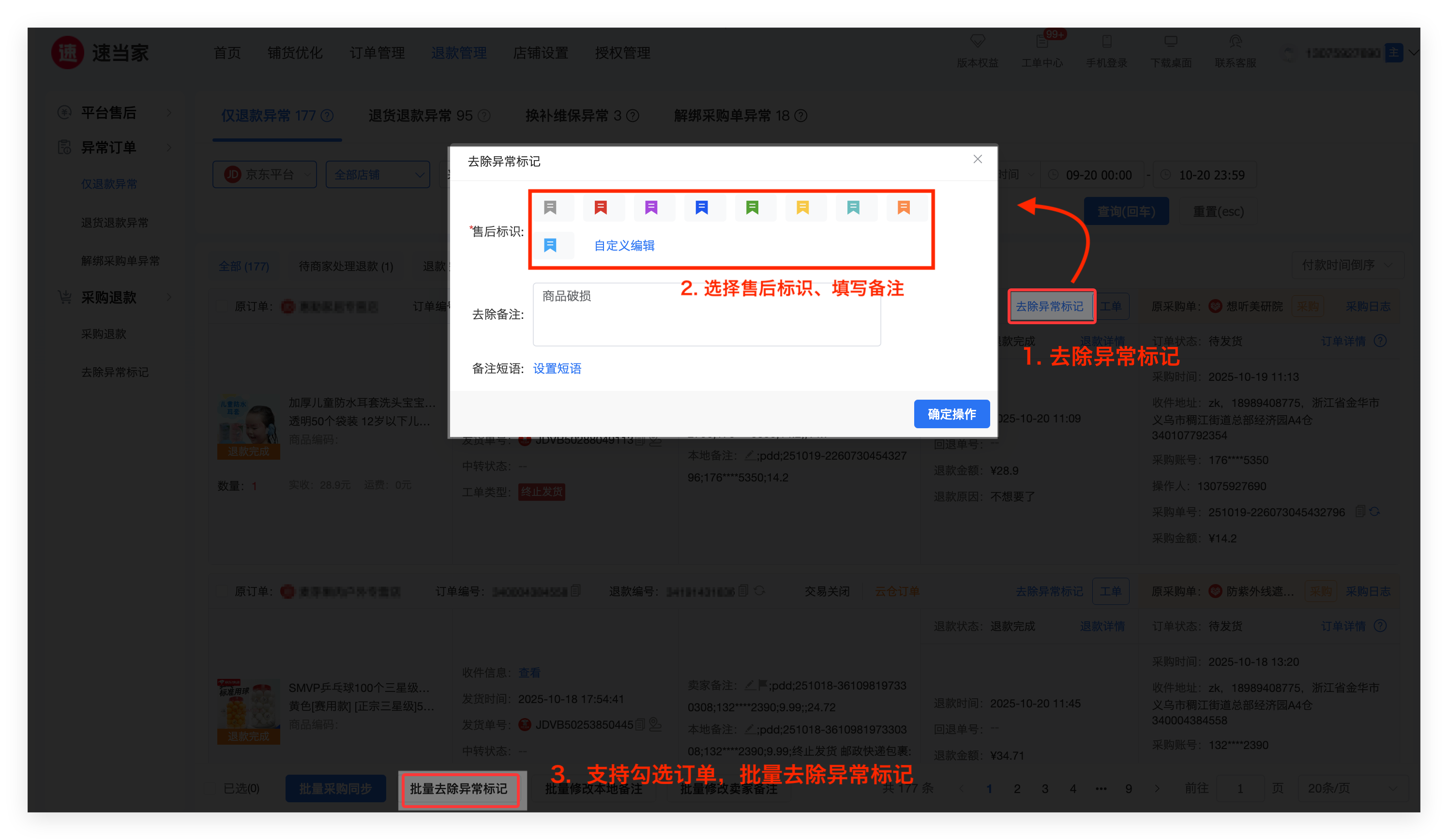Open the 全部店铺 store dropdown

click(377, 175)
